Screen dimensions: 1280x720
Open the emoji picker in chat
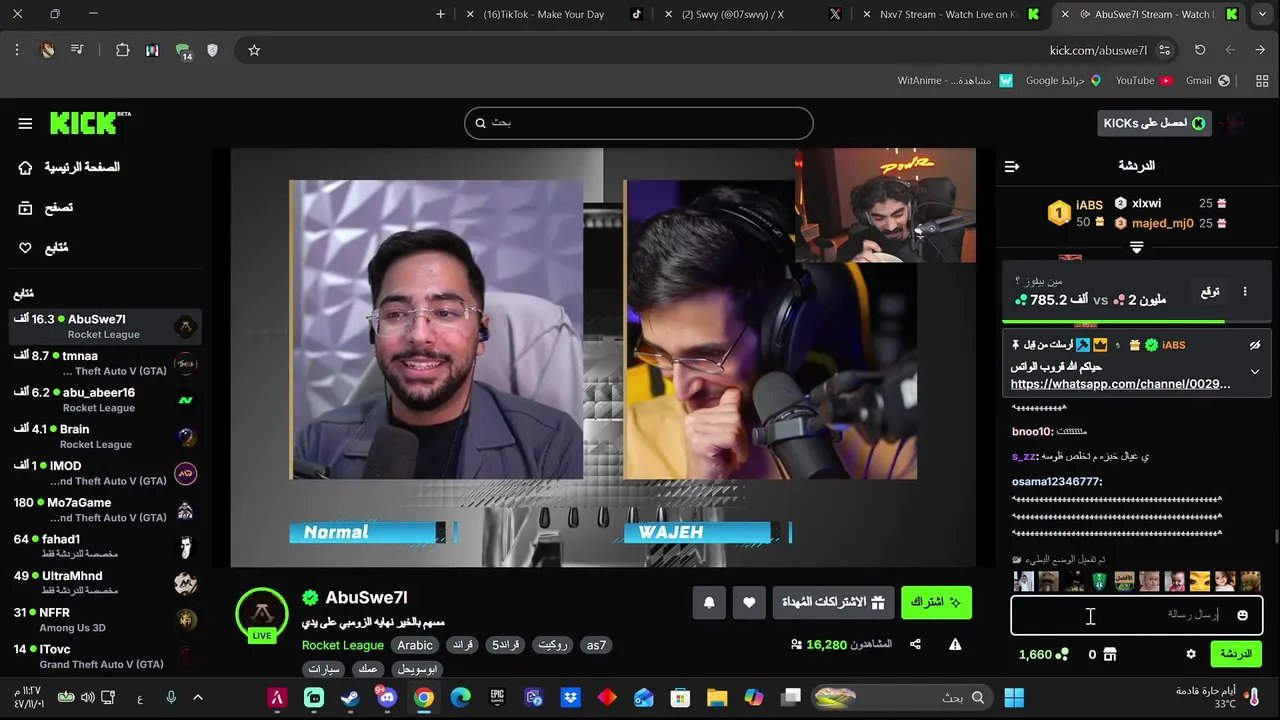tap(1243, 615)
